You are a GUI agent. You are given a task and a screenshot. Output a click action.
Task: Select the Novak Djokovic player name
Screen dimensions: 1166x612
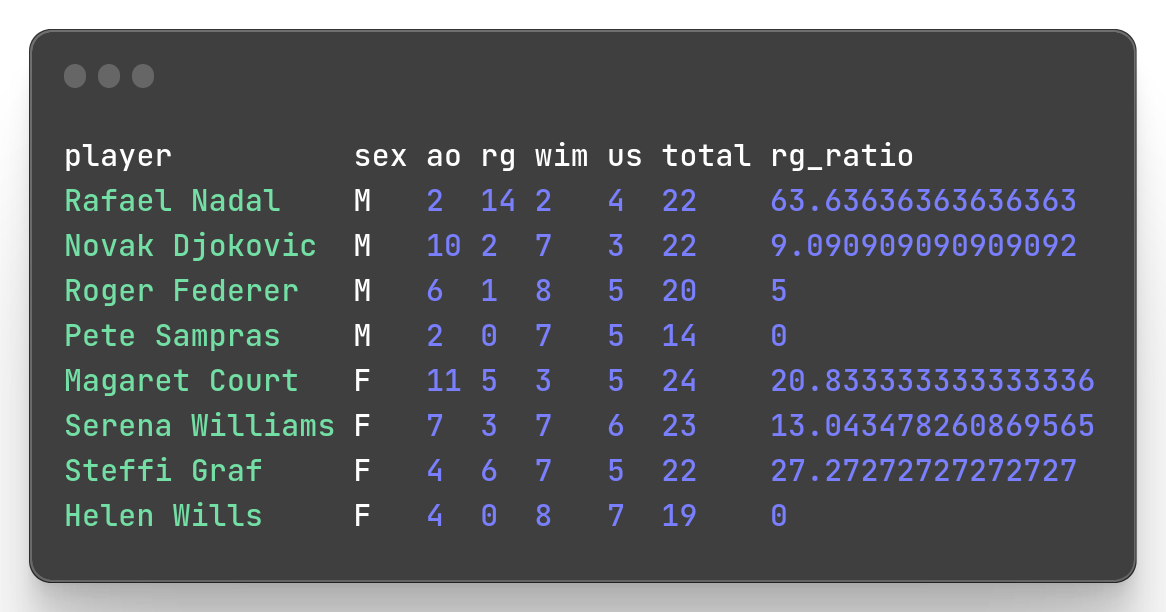190,246
